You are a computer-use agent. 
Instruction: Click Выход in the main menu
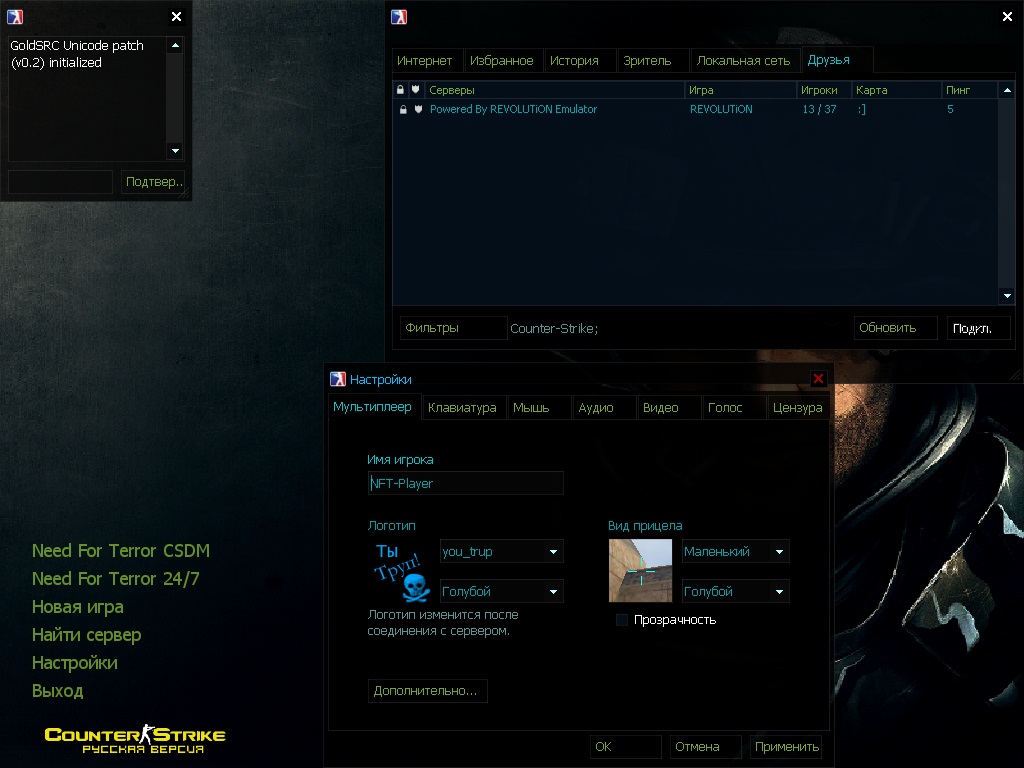[57, 692]
